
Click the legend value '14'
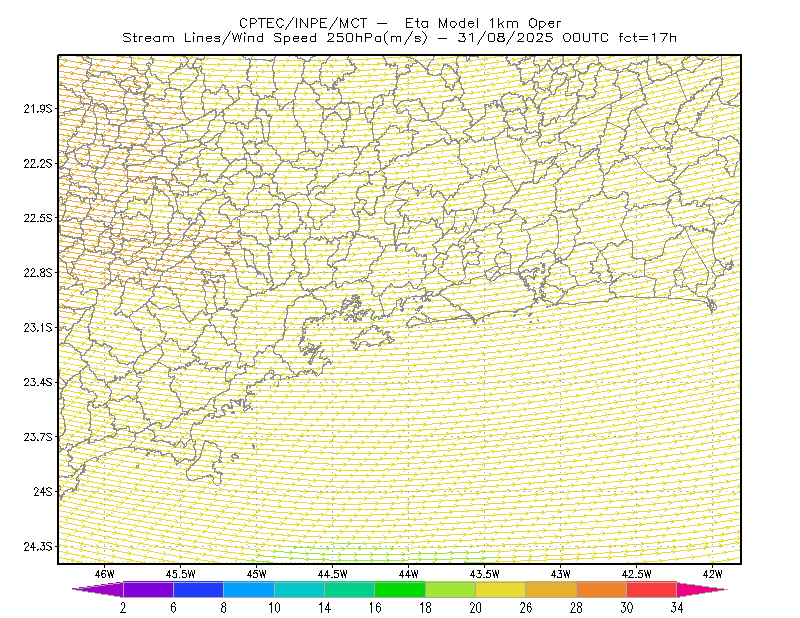[324, 608]
